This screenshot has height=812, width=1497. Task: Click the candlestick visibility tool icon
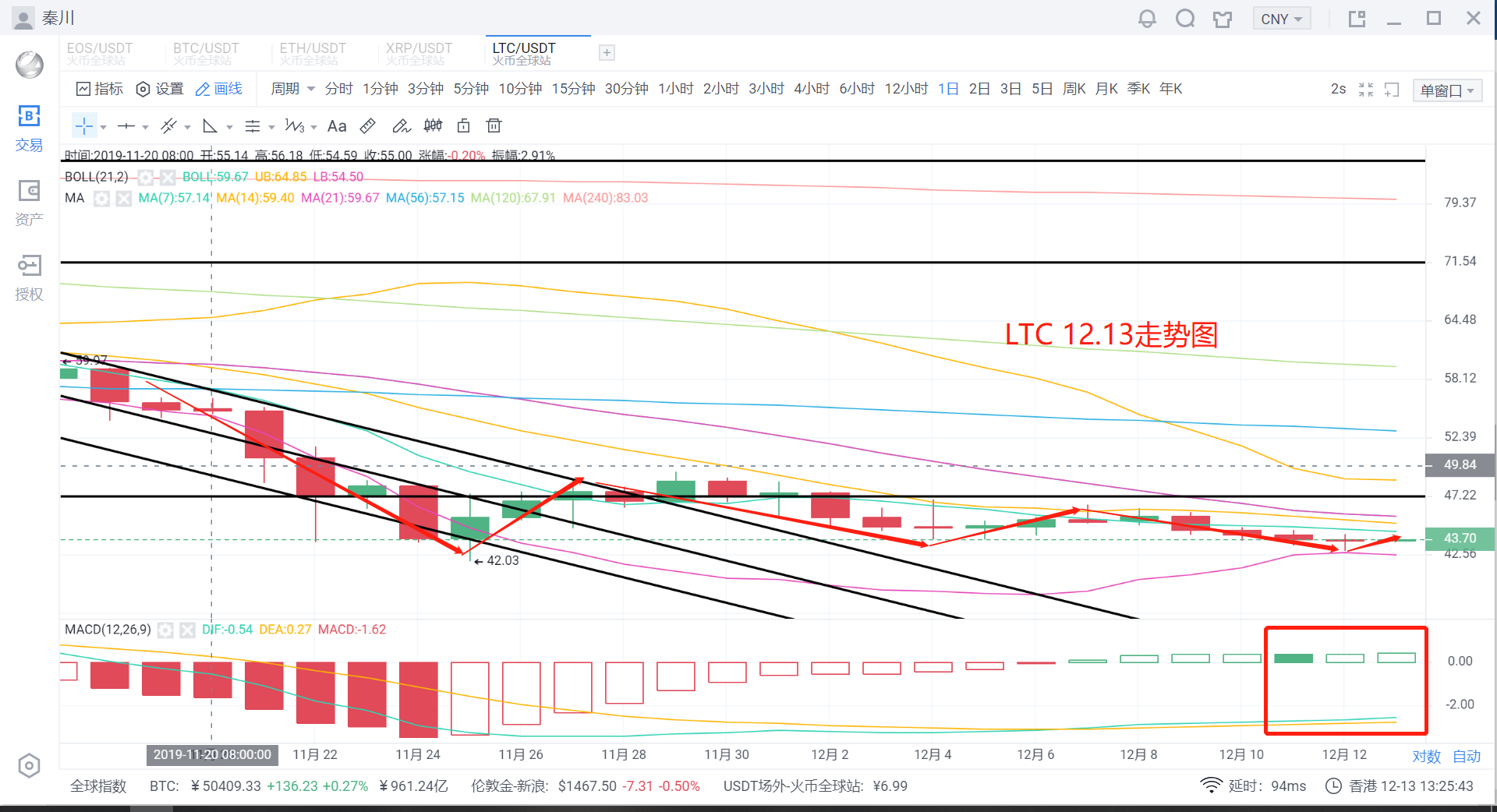click(433, 125)
